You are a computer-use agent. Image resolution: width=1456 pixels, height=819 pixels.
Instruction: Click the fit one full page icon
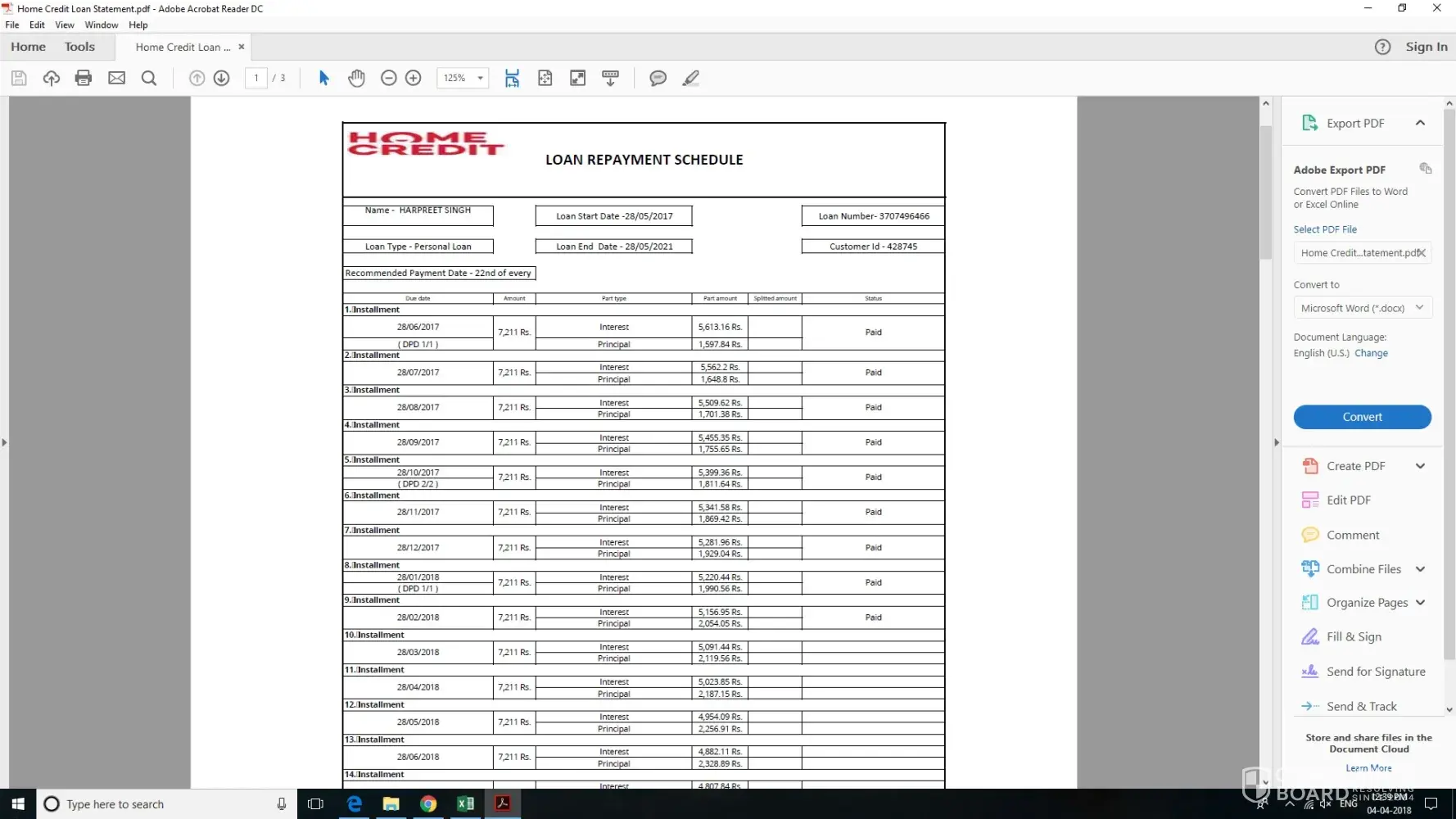[545, 78]
